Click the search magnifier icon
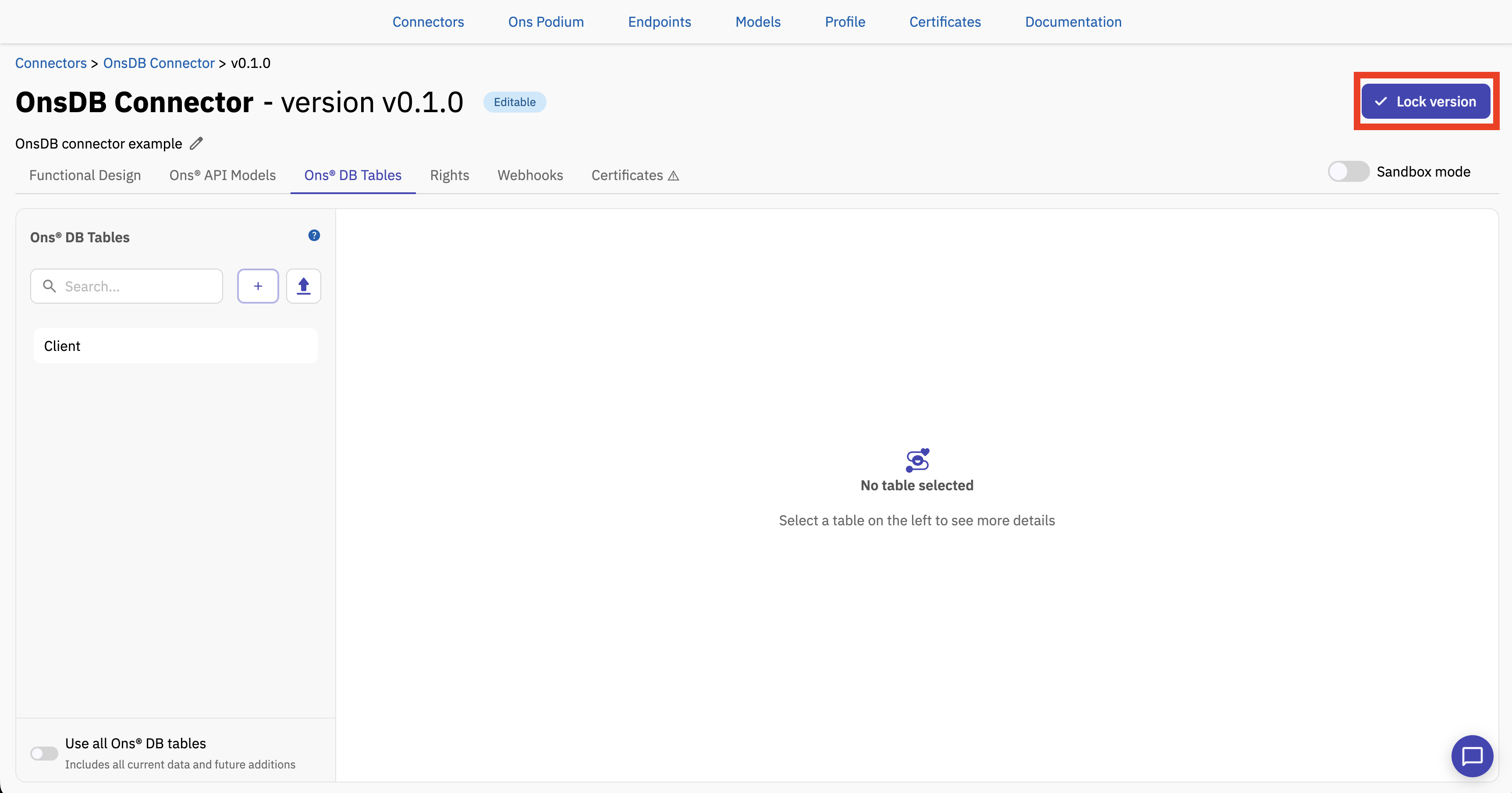The image size is (1512, 793). (x=50, y=286)
